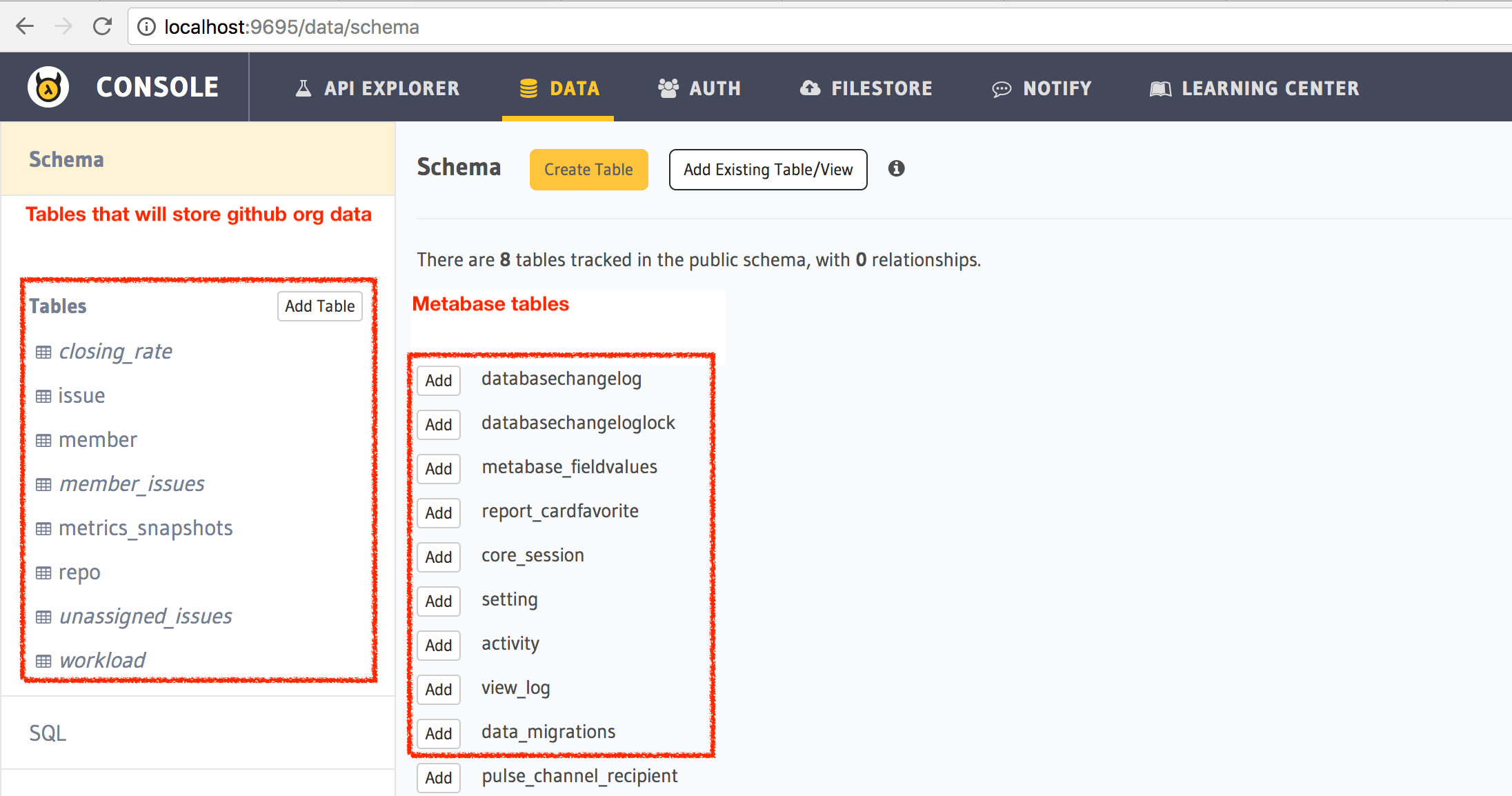Click the CONSOLE logo icon

pos(48,88)
